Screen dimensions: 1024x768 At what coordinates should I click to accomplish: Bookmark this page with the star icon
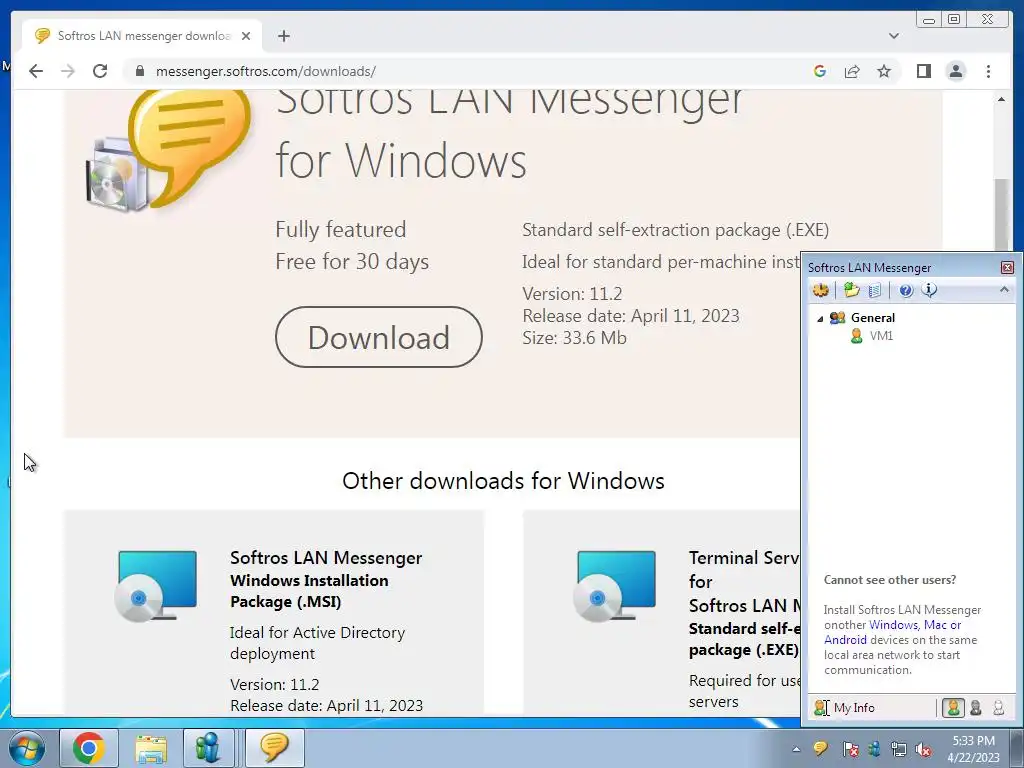coord(884,71)
